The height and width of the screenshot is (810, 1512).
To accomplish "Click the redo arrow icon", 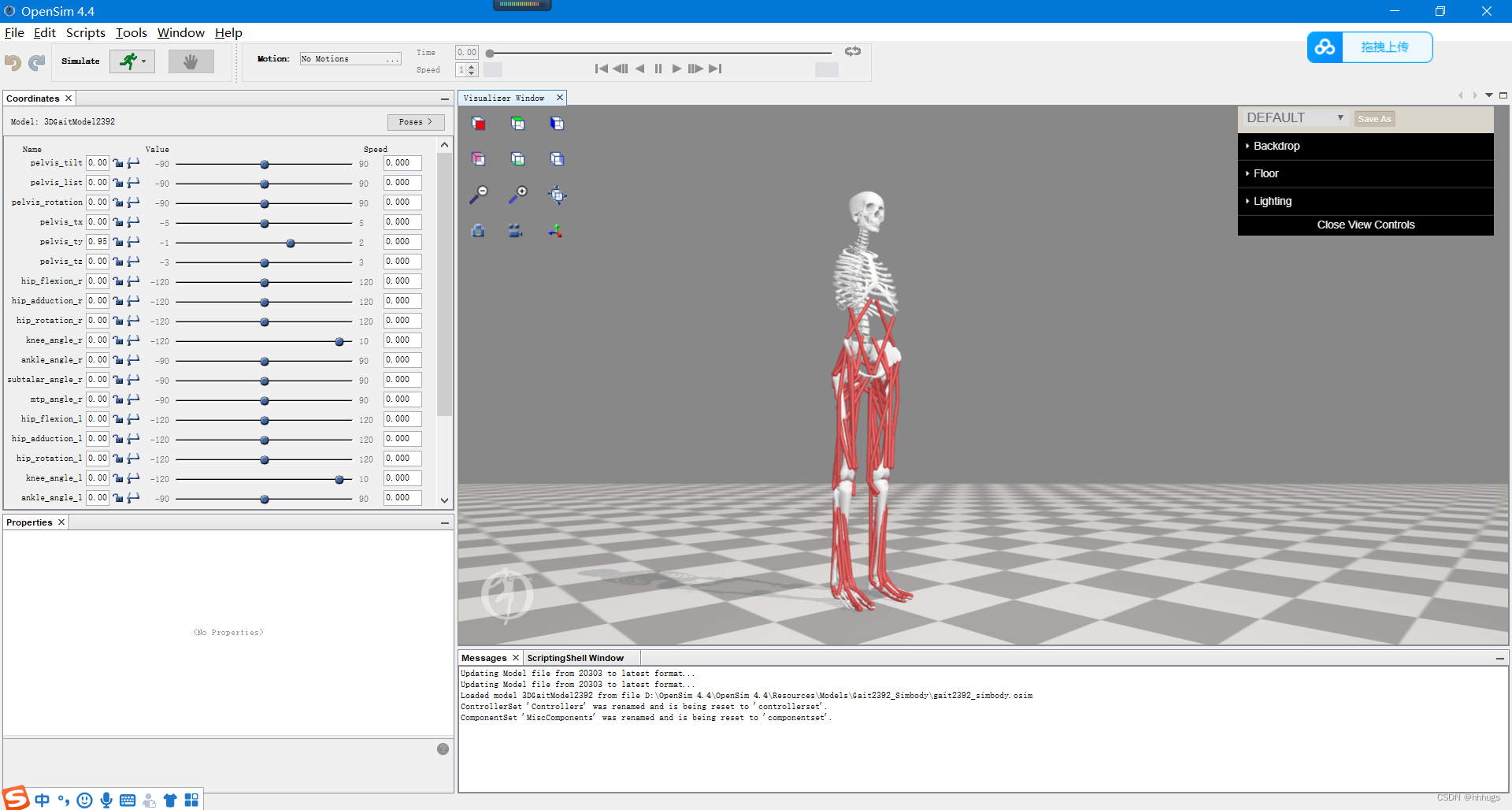I will coord(36,61).
